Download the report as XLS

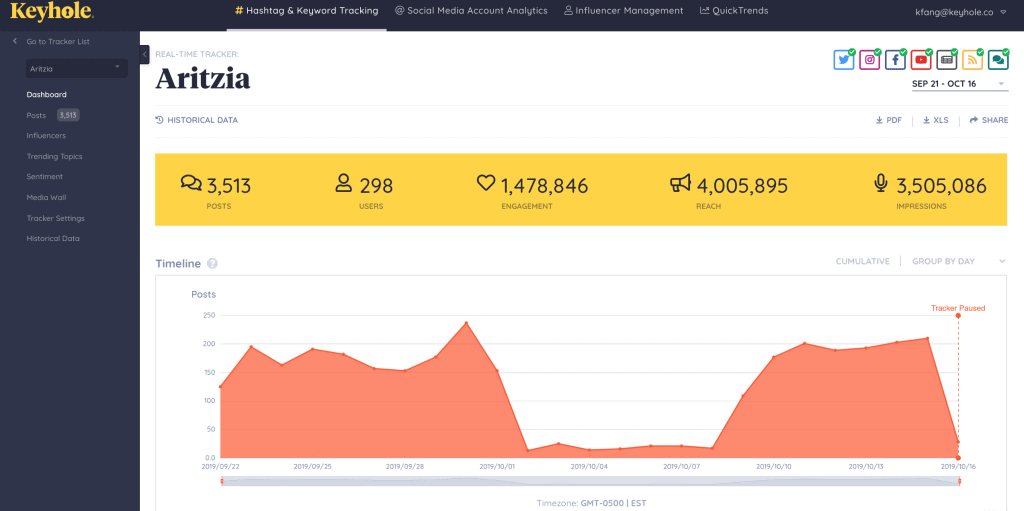tap(935, 120)
